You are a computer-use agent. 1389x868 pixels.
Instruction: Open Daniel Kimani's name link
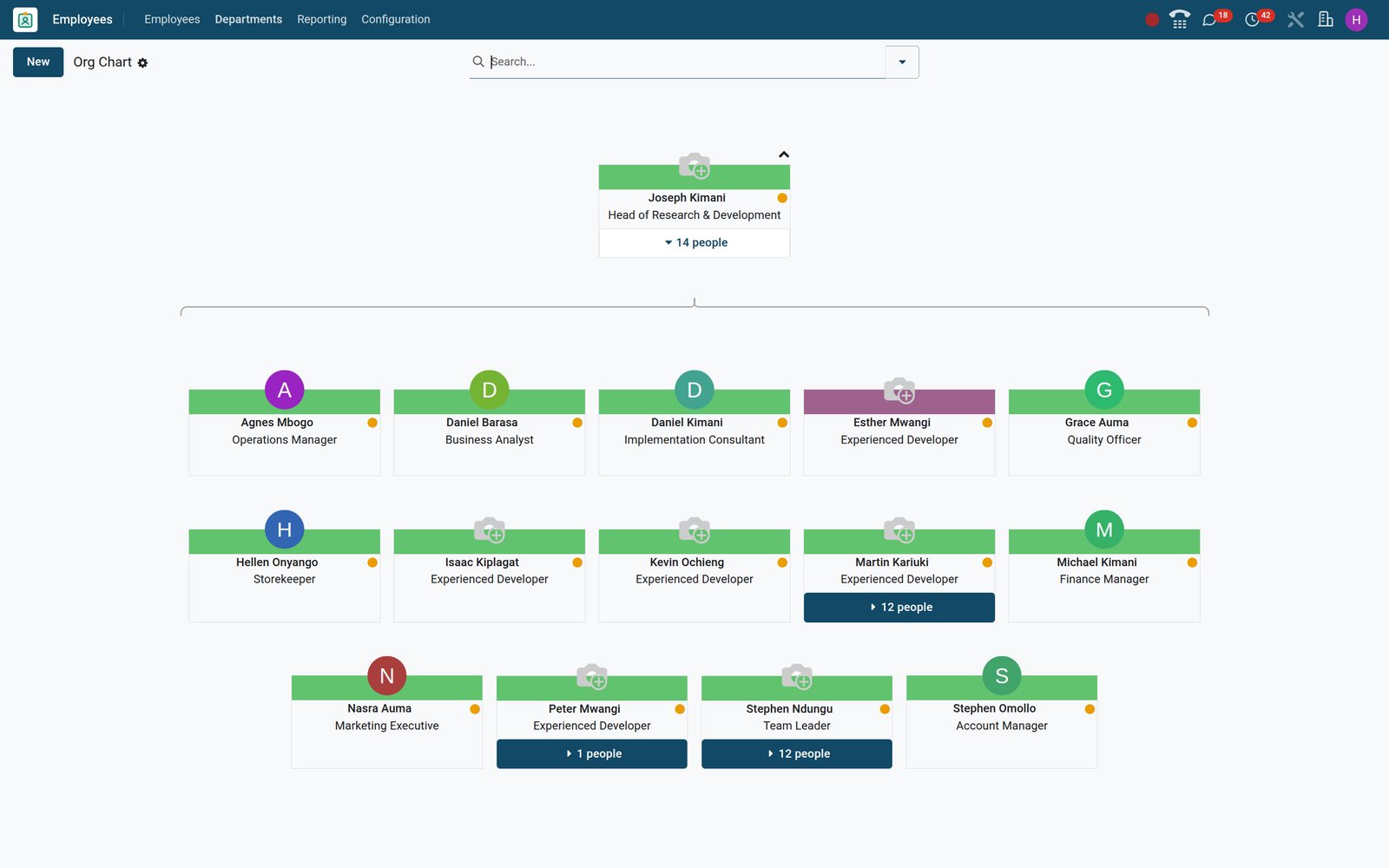pos(687,423)
